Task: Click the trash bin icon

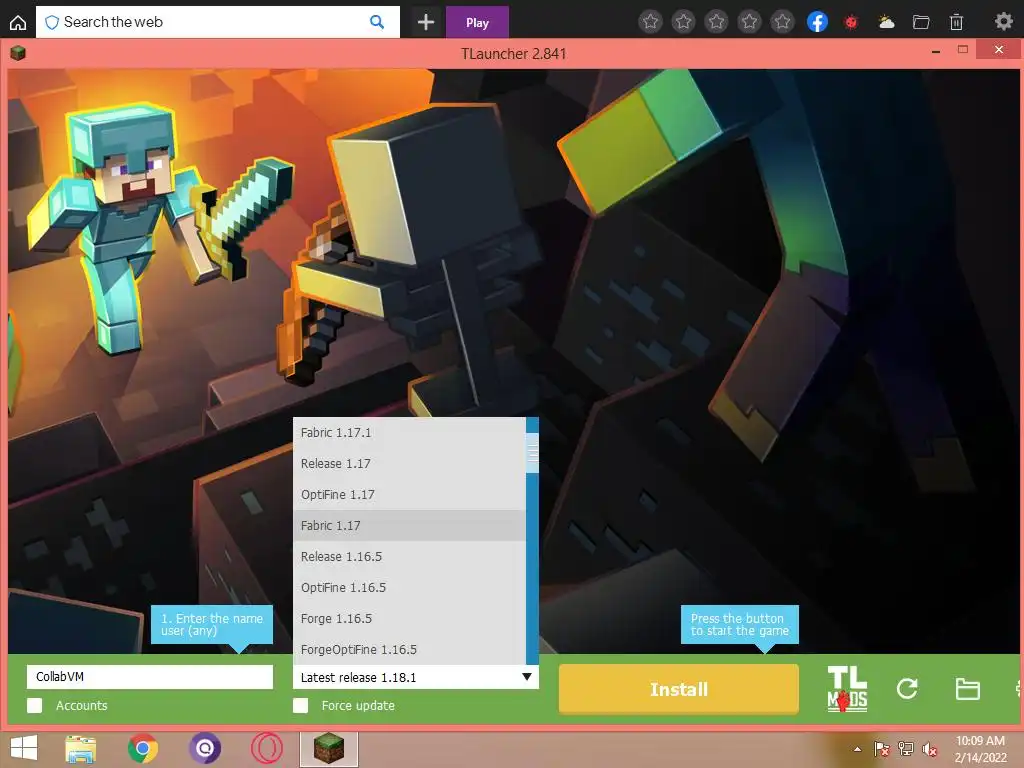Action: 956,22
